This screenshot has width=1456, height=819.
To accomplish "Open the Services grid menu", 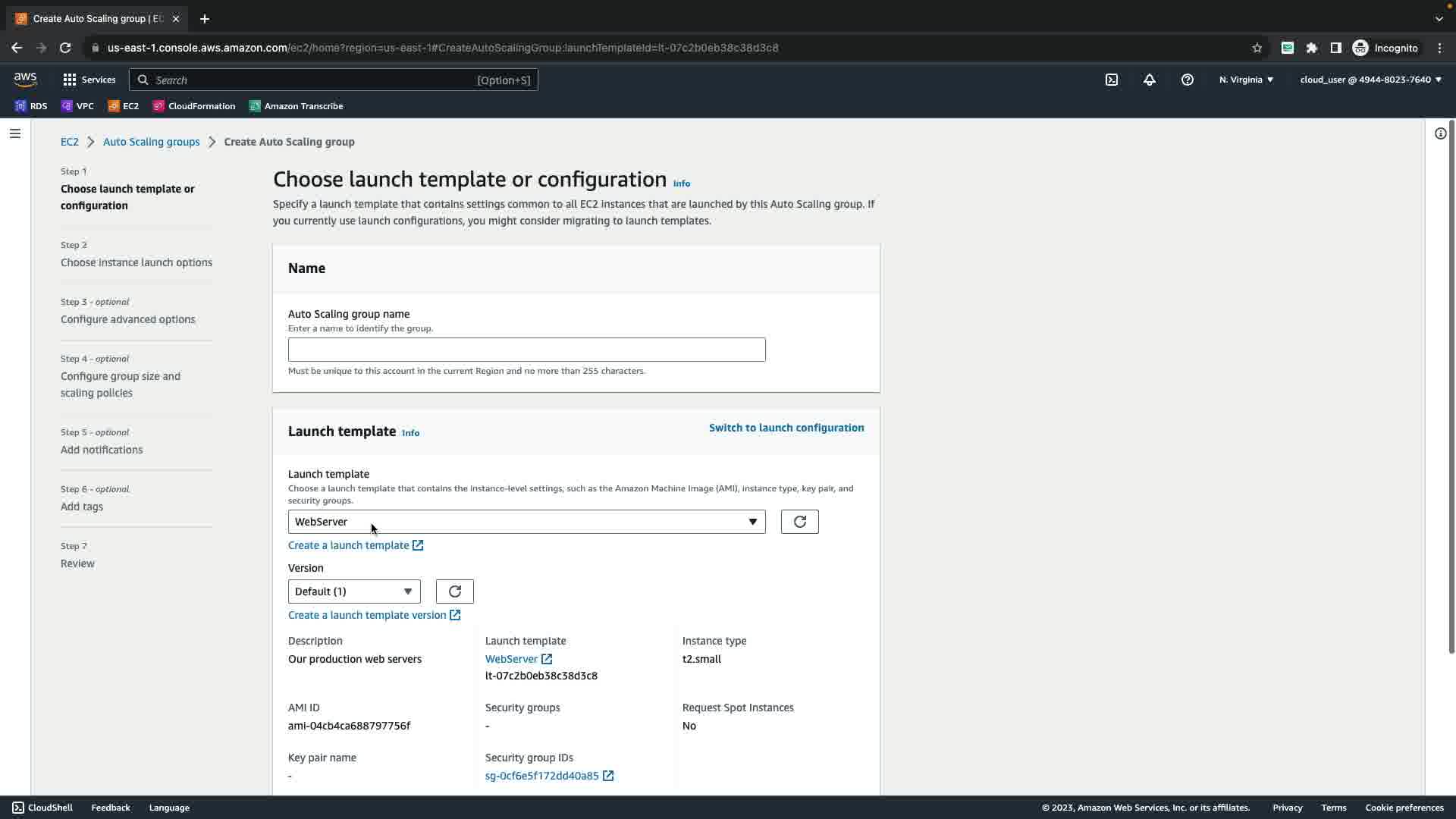I will pos(89,80).
